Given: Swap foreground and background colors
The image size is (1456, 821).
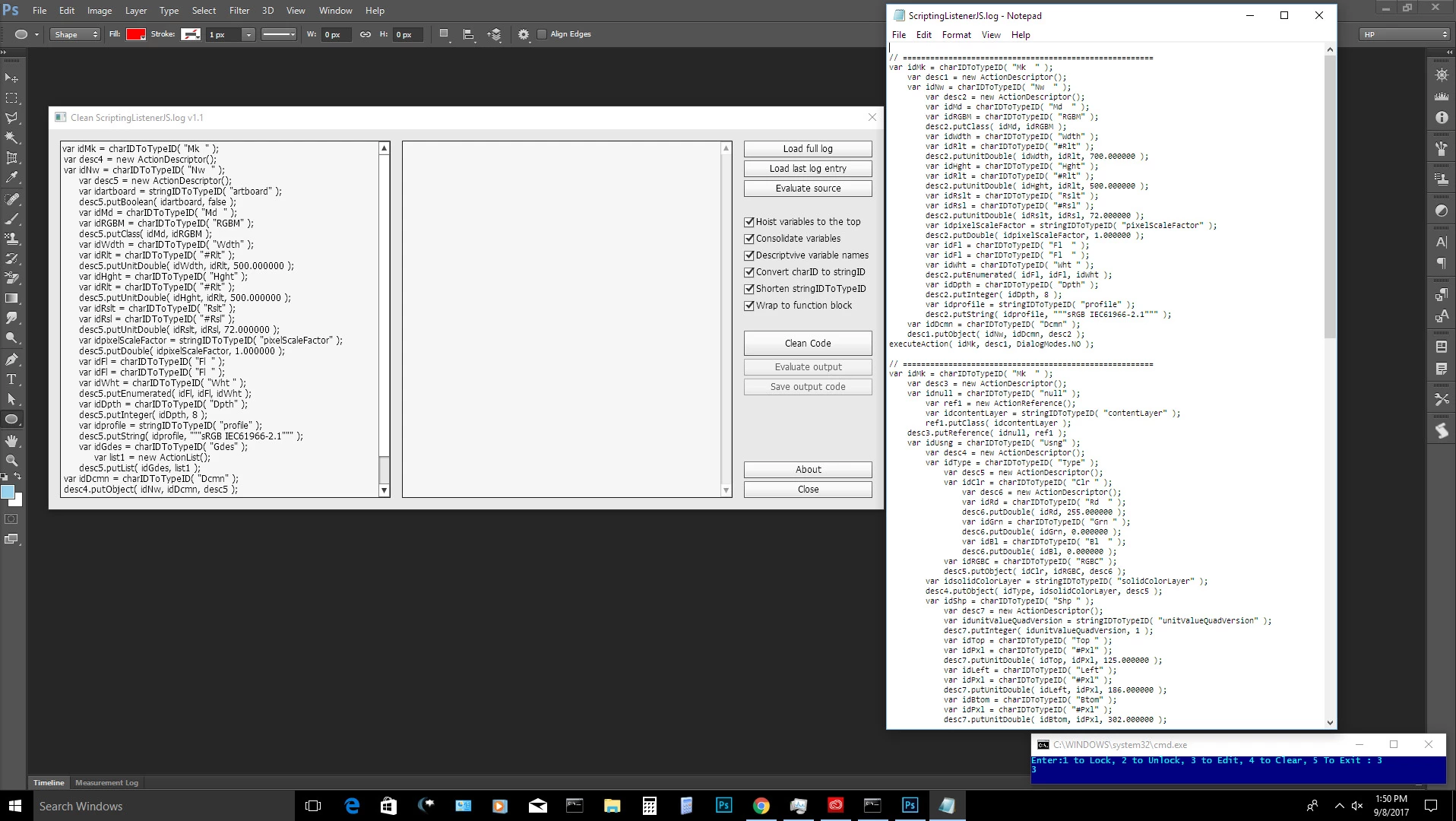Looking at the screenshot, I should [17, 477].
